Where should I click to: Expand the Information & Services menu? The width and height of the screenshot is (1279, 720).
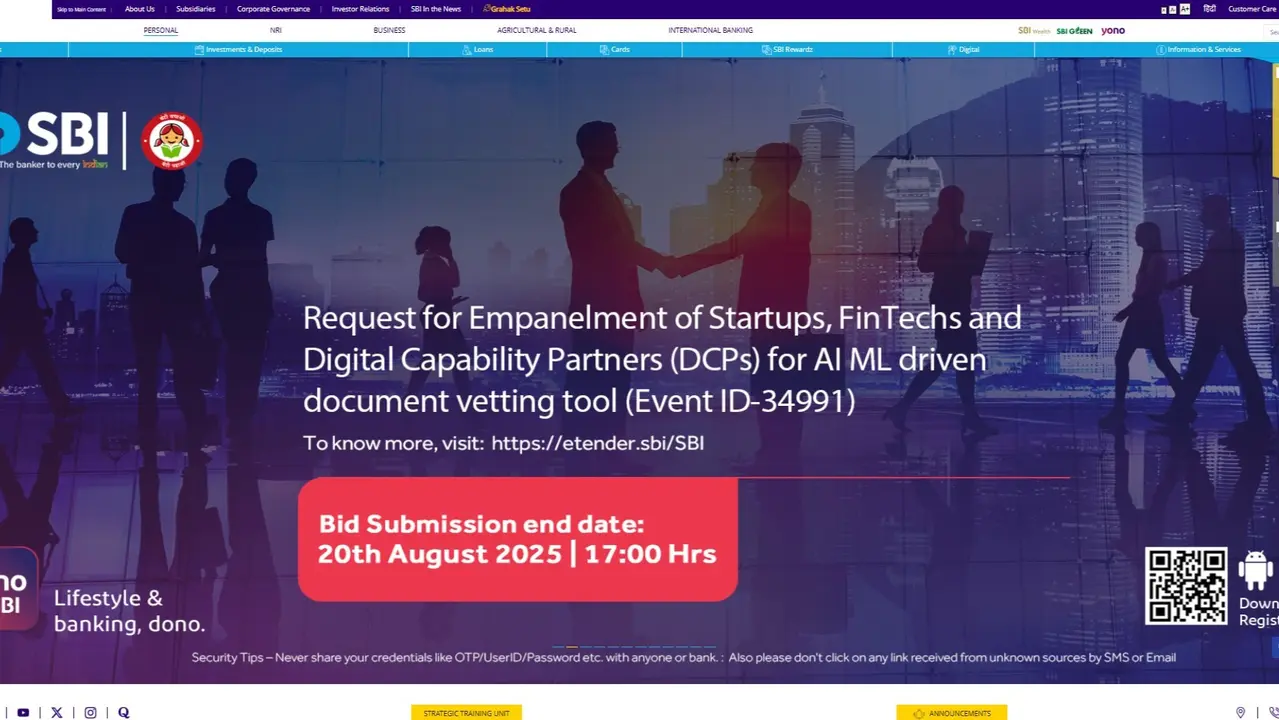click(x=1198, y=49)
